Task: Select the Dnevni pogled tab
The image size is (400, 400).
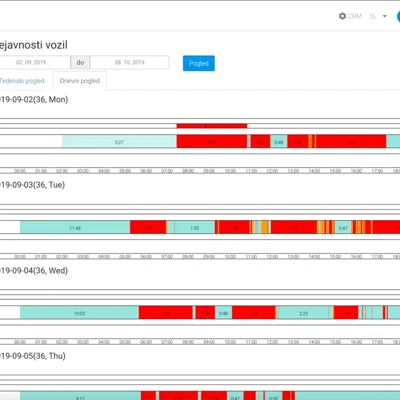Action: coord(80,81)
